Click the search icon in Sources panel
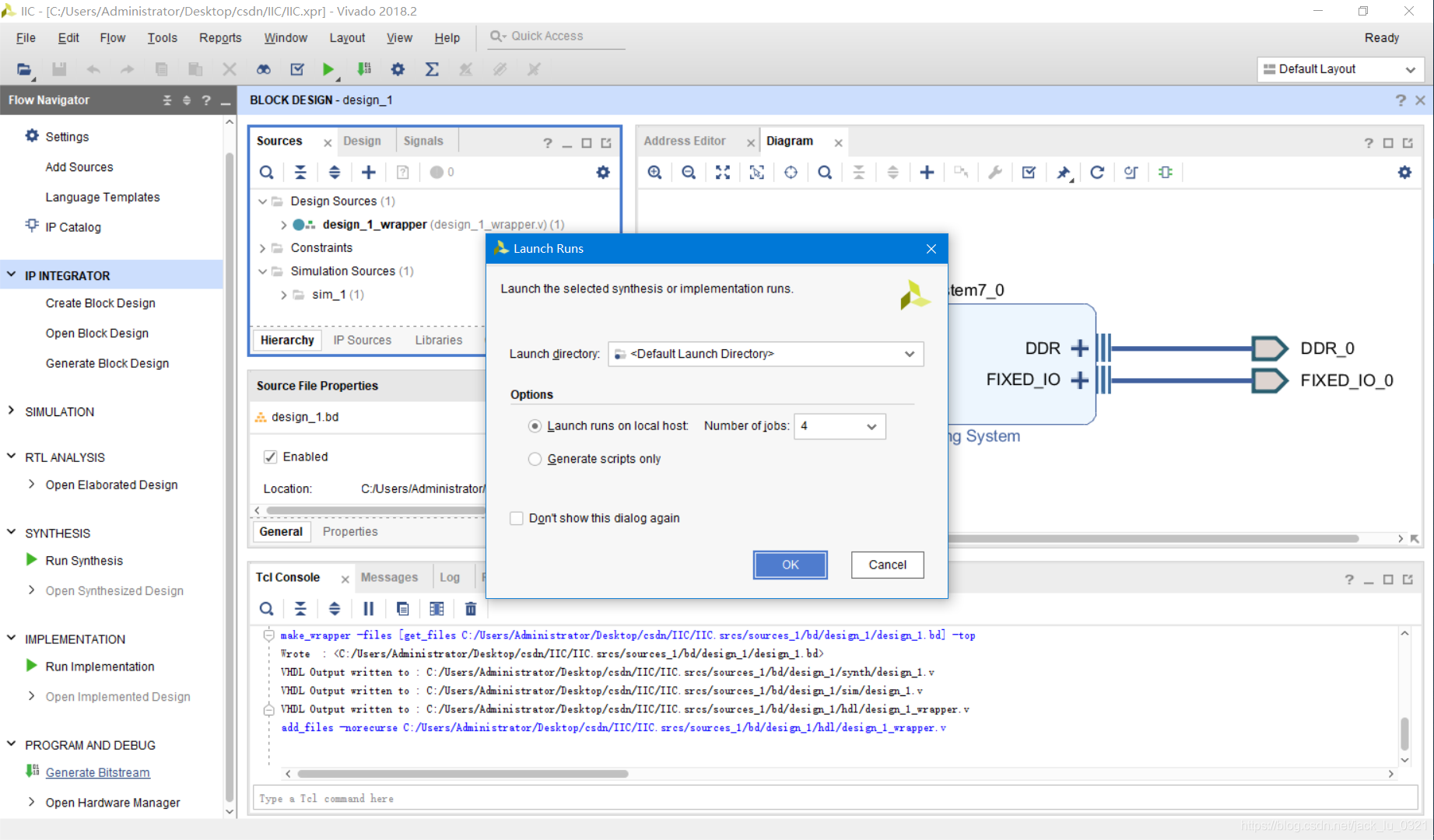1434x840 pixels. (x=266, y=173)
